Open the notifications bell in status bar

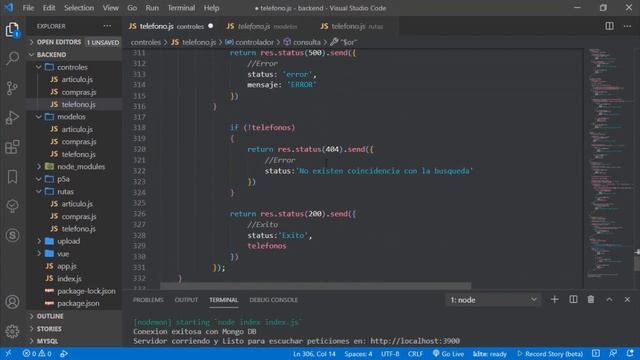630,353
